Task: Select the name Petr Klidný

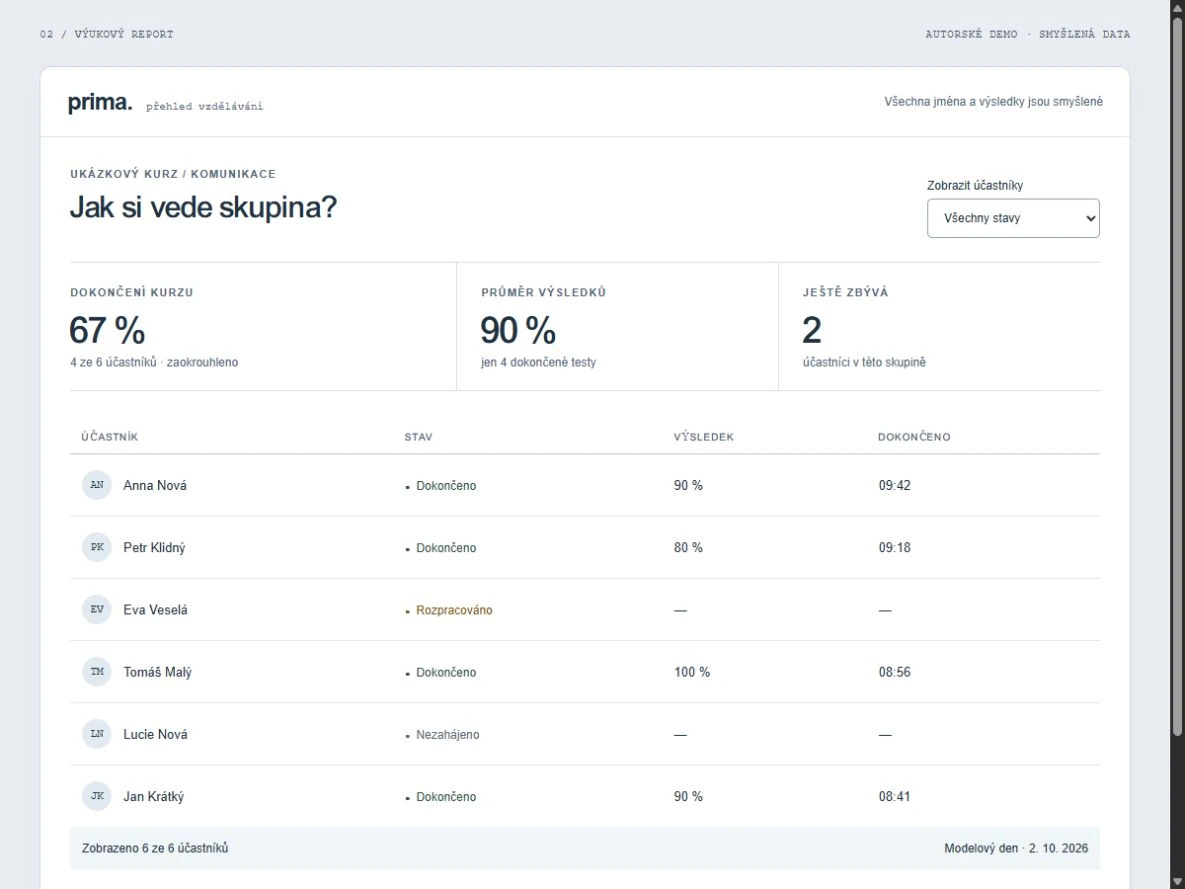Action: point(154,547)
